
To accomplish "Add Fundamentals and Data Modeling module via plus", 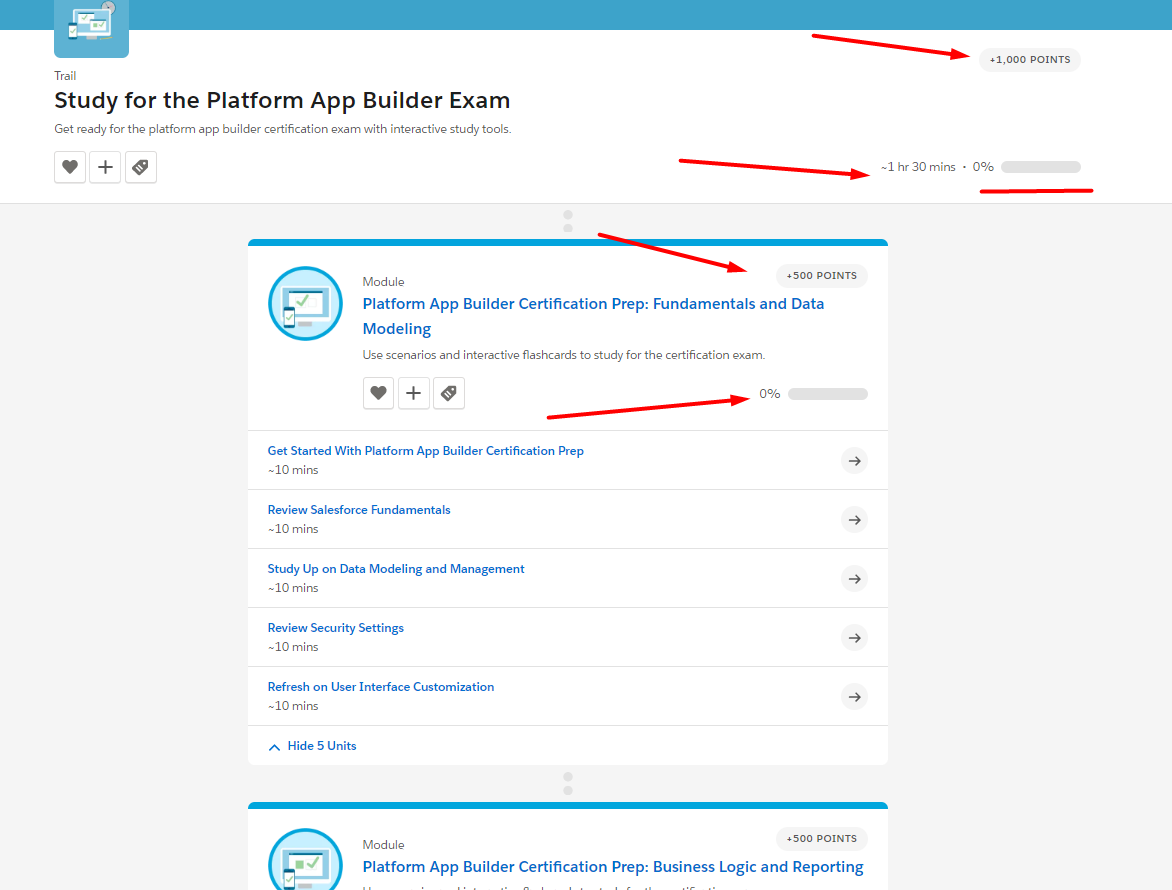I will pyautogui.click(x=413, y=393).
